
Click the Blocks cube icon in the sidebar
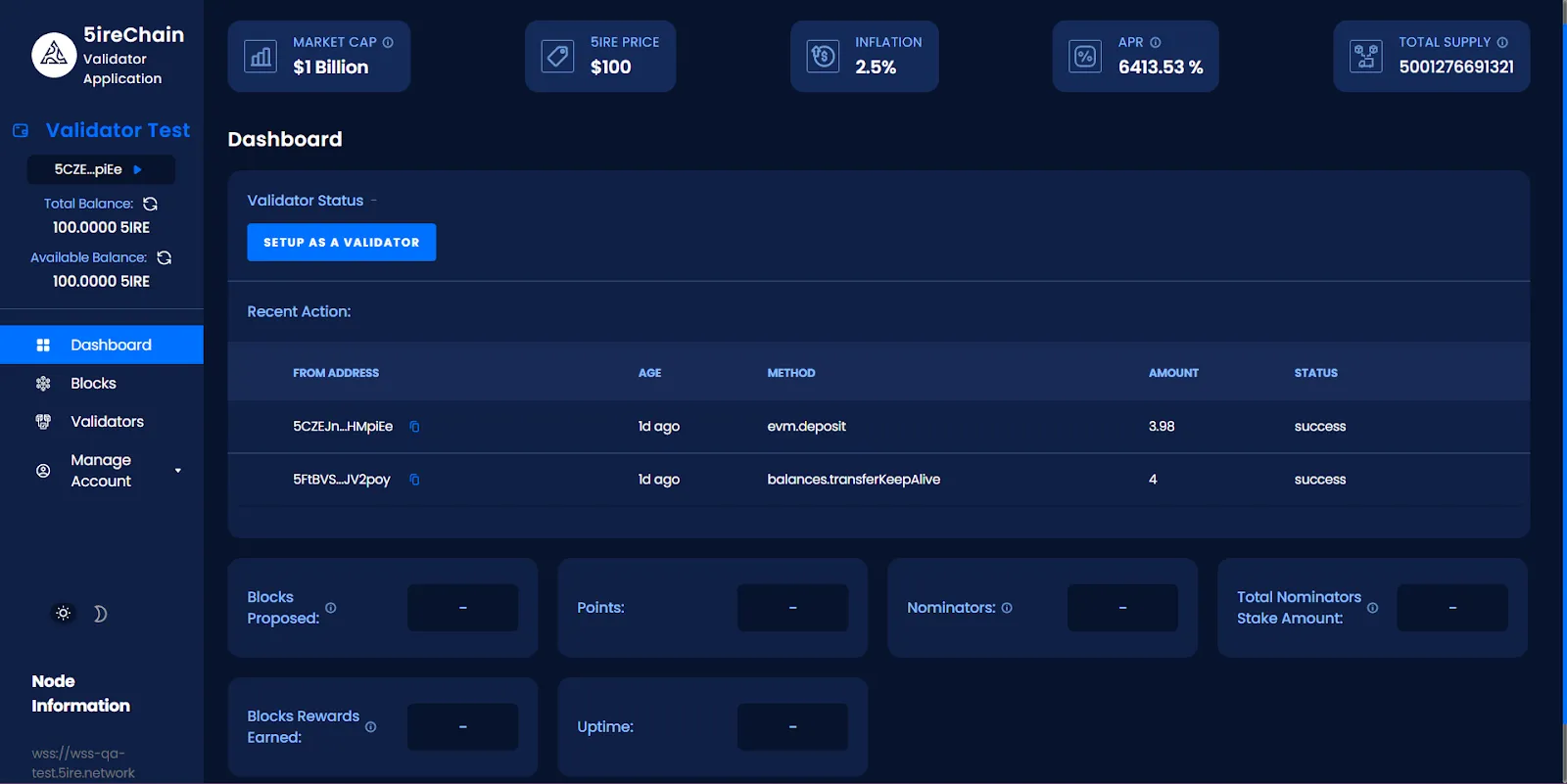coord(43,384)
